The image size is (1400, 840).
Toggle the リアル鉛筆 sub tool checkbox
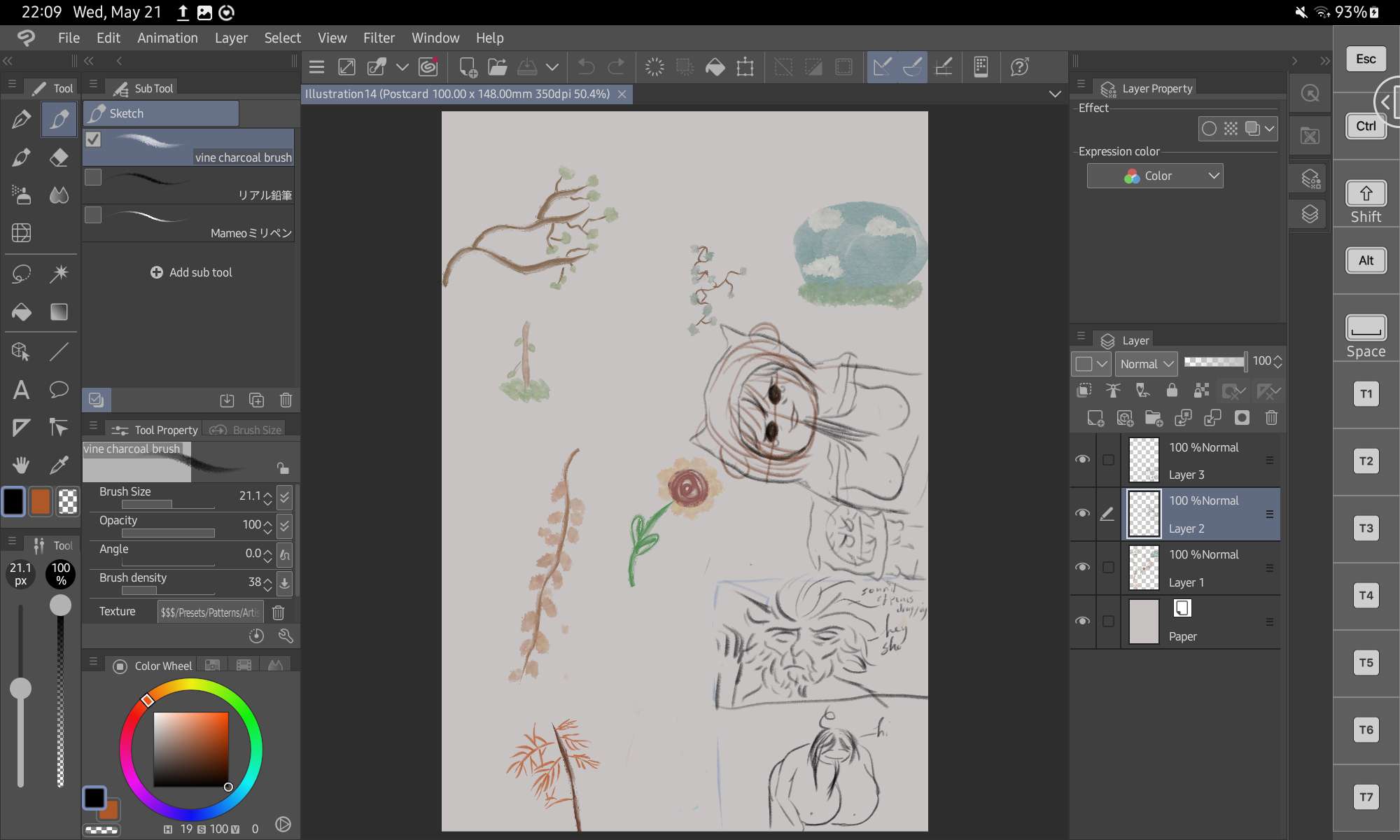[x=93, y=177]
